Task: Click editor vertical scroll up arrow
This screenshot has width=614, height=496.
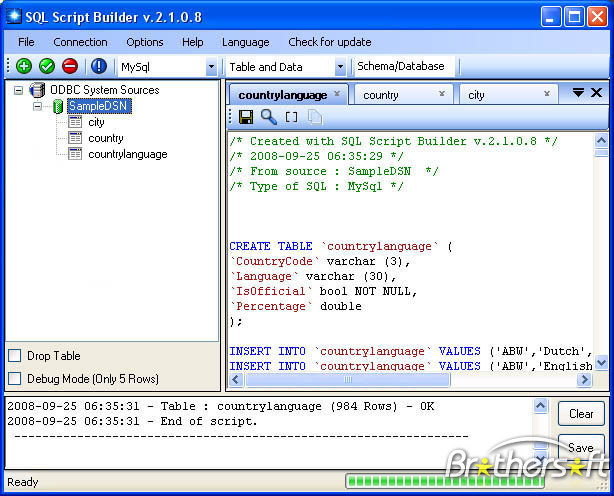Action: [x=601, y=140]
